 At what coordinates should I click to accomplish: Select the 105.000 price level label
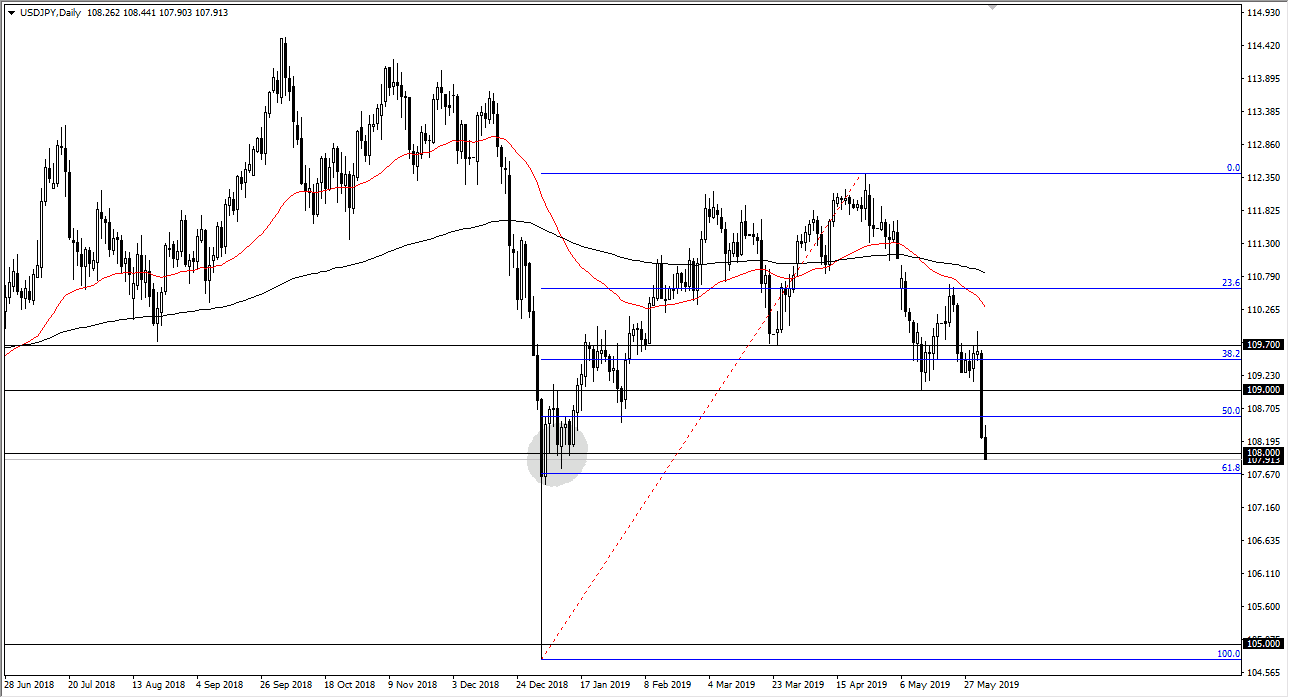1264,644
